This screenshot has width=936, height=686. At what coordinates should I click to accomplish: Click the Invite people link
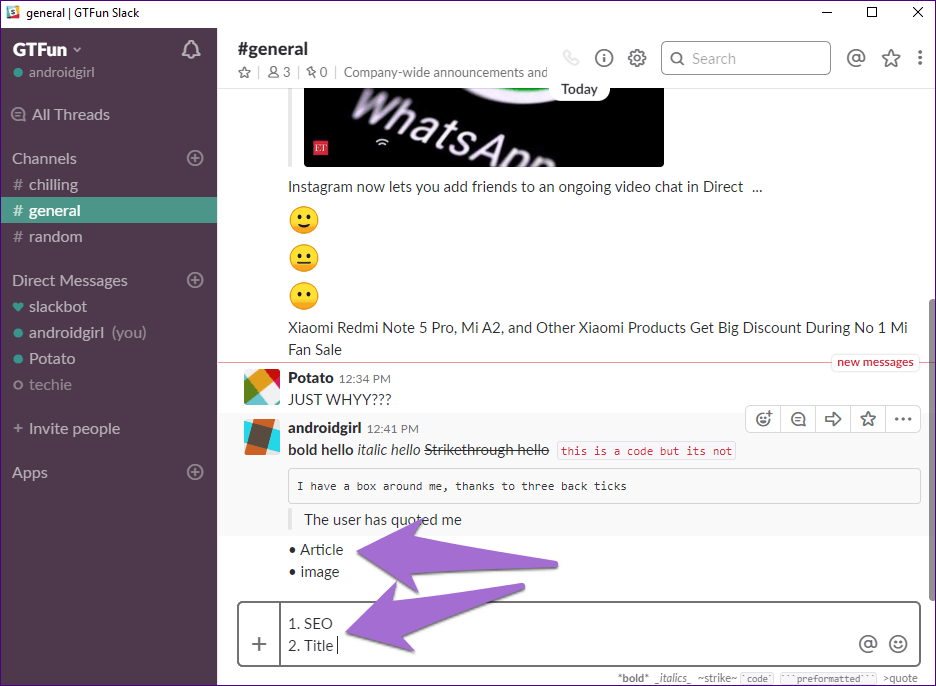tap(67, 429)
